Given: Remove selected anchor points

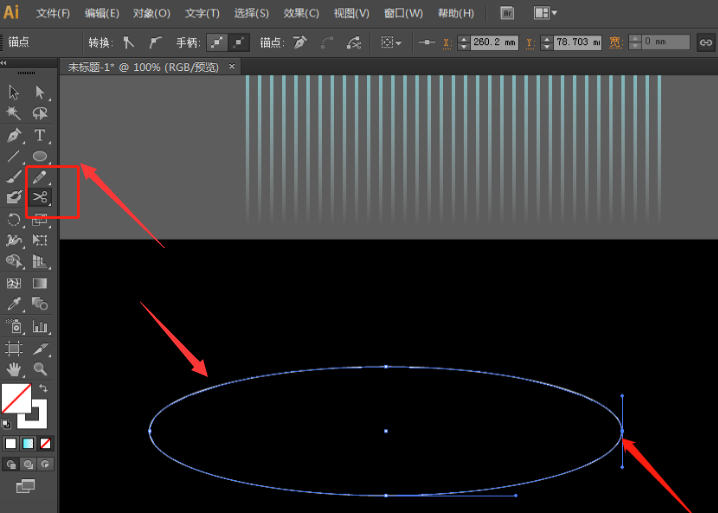Looking at the screenshot, I should (300, 43).
